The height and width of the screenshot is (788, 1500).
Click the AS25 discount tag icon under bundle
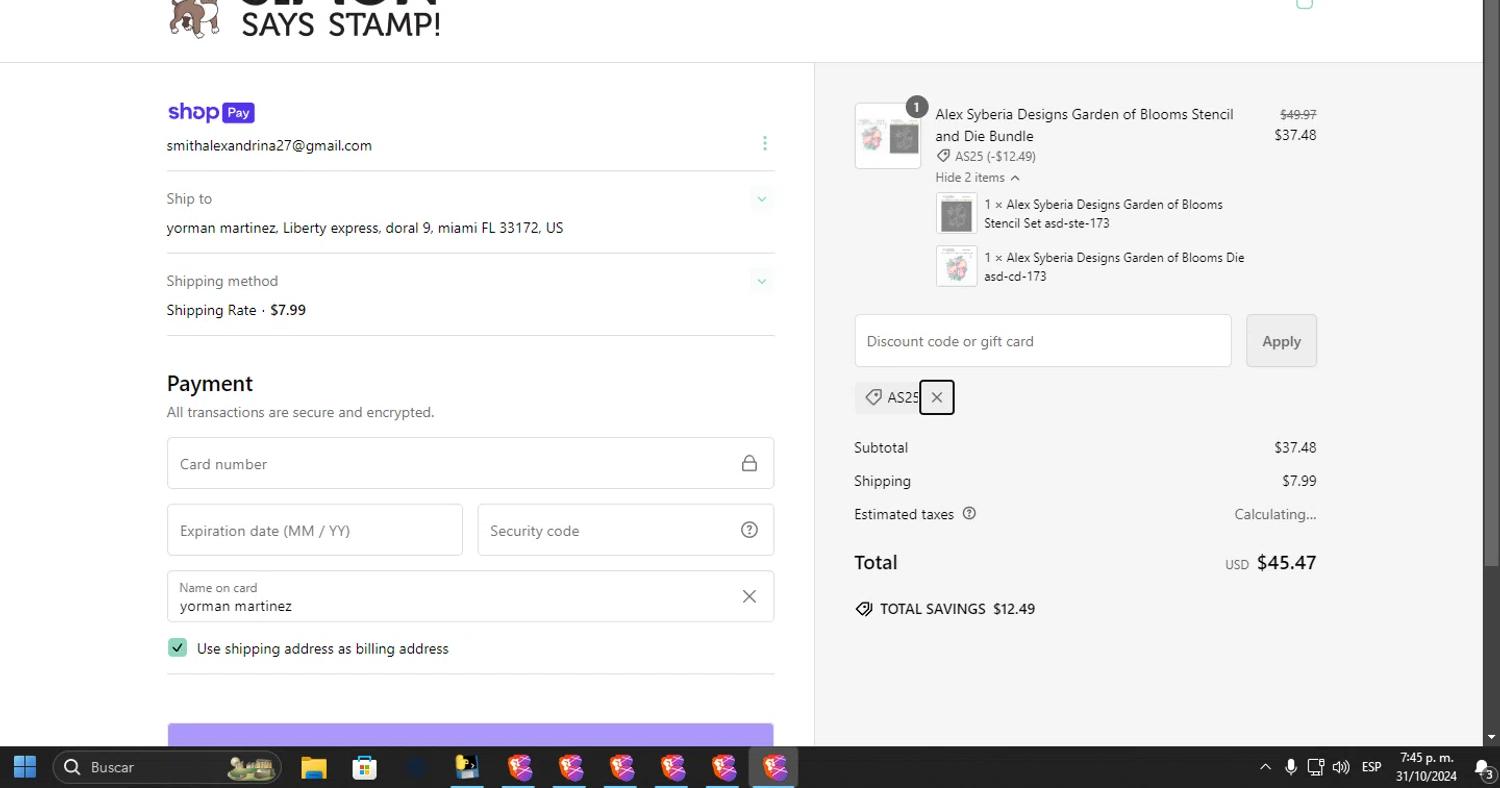[x=943, y=156]
